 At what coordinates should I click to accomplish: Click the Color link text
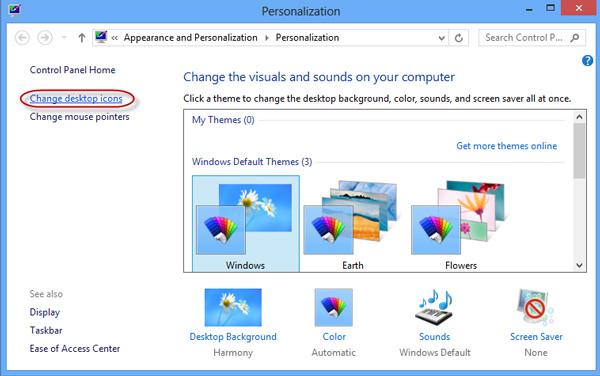334,337
